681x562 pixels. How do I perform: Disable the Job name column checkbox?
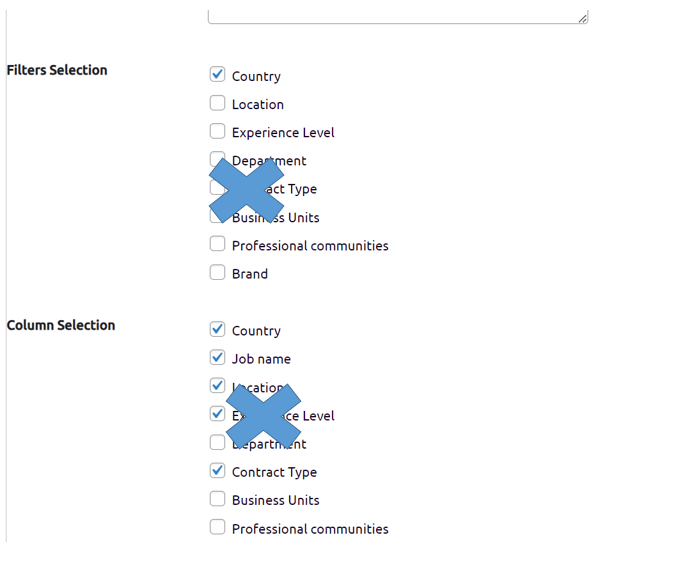pos(217,356)
